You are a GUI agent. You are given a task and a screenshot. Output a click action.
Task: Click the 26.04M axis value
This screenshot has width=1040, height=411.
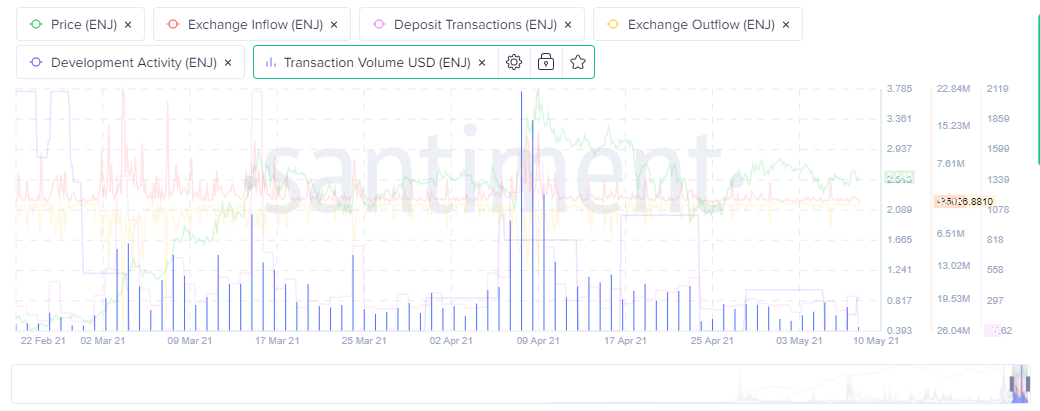pyautogui.click(x=954, y=330)
